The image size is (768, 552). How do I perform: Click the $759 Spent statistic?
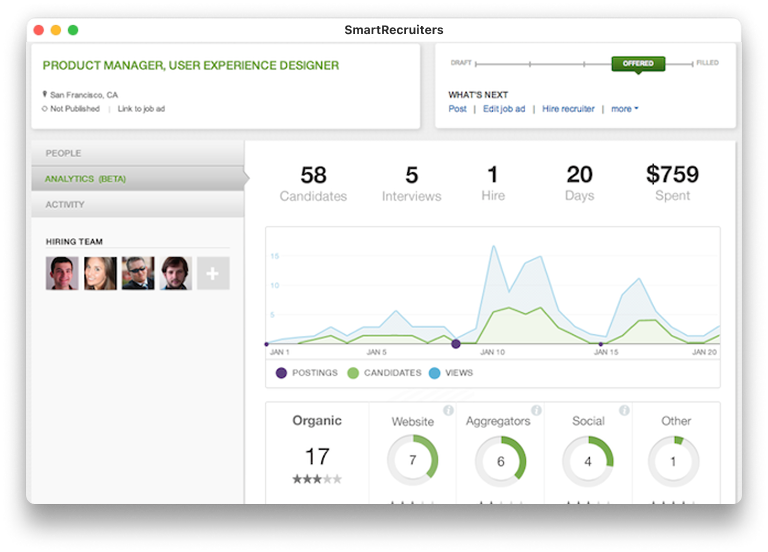(672, 183)
